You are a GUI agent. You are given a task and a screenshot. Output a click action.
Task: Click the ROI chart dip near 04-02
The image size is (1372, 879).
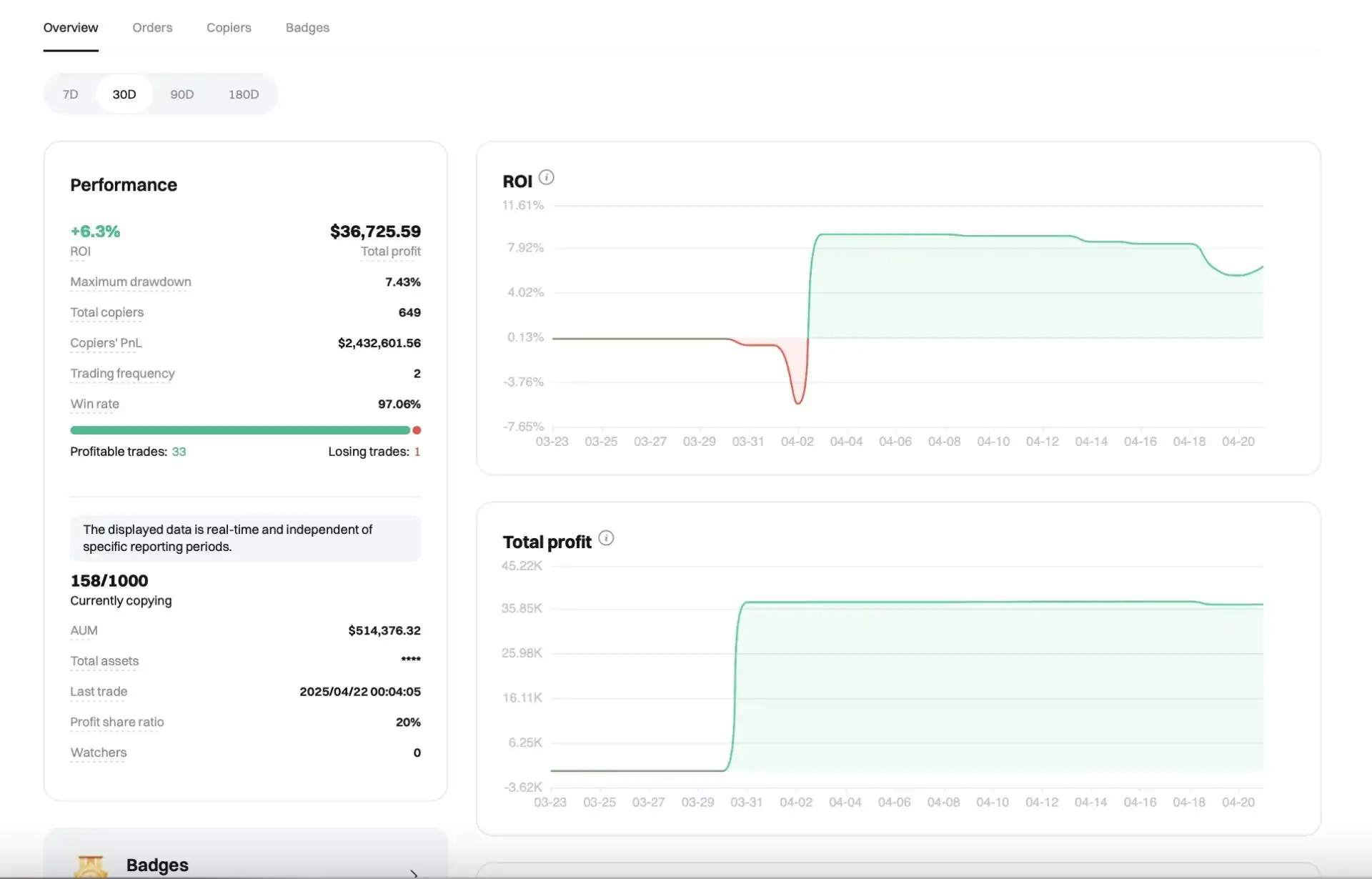pyautogui.click(x=798, y=402)
